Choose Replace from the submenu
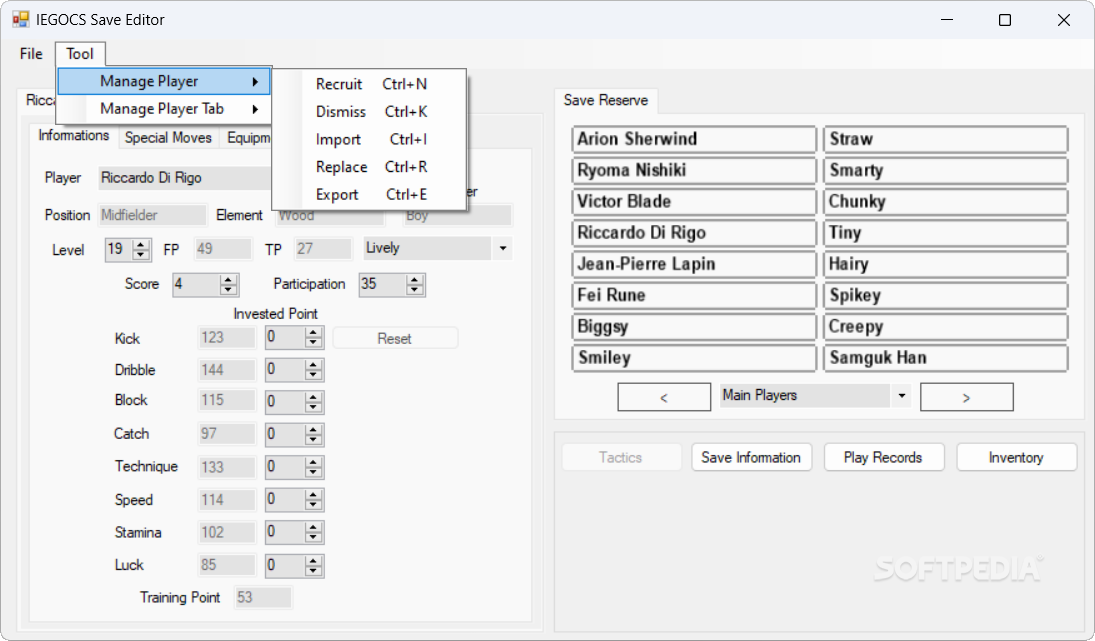Viewport: 1095px width, 641px height. pyautogui.click(x=369, y=167)
